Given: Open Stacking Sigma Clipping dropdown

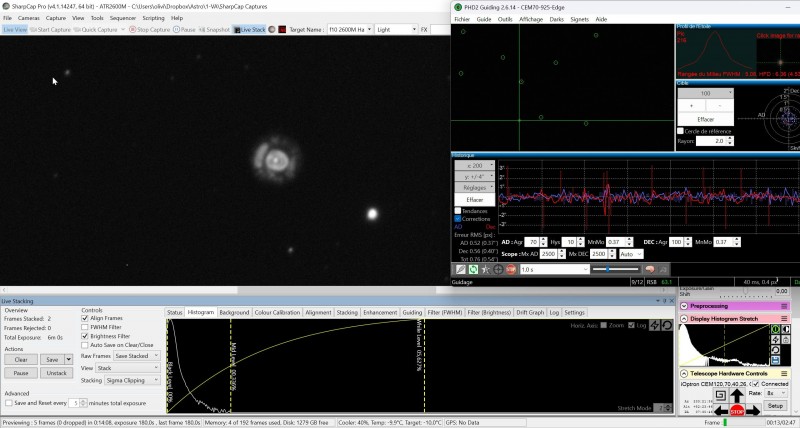Looking at the screenshot, I should pos(132,380).
